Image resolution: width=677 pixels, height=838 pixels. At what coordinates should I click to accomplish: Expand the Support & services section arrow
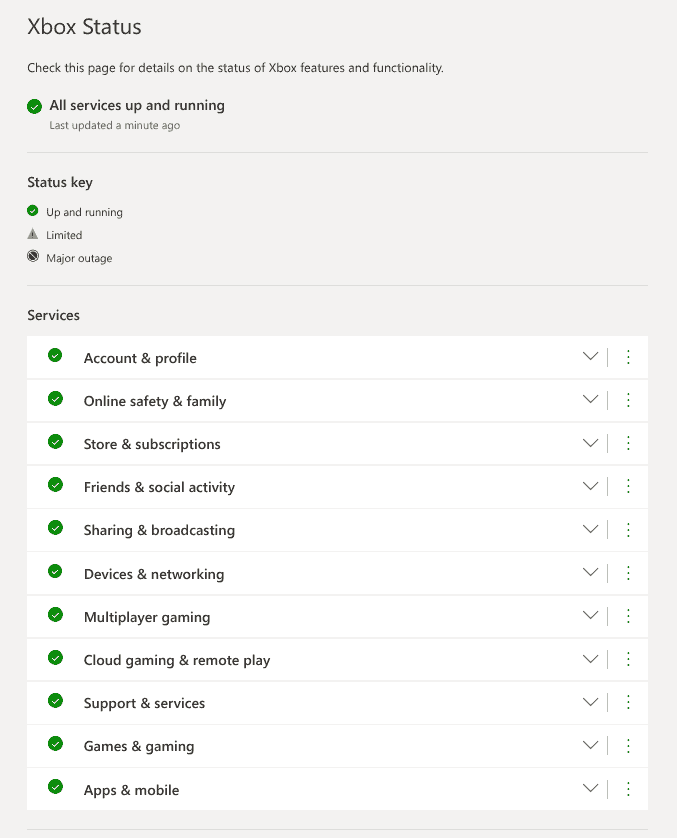tap(590, 702)
